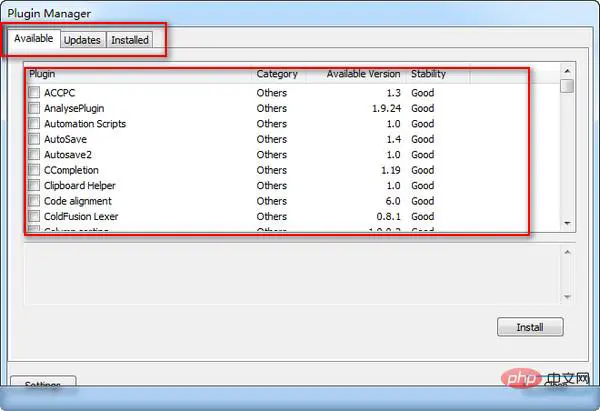Click version 1.9.24 of AnalysePlugin
This screenshot has width=600, height=411.
pyautogui.click(x=386, y=109)
